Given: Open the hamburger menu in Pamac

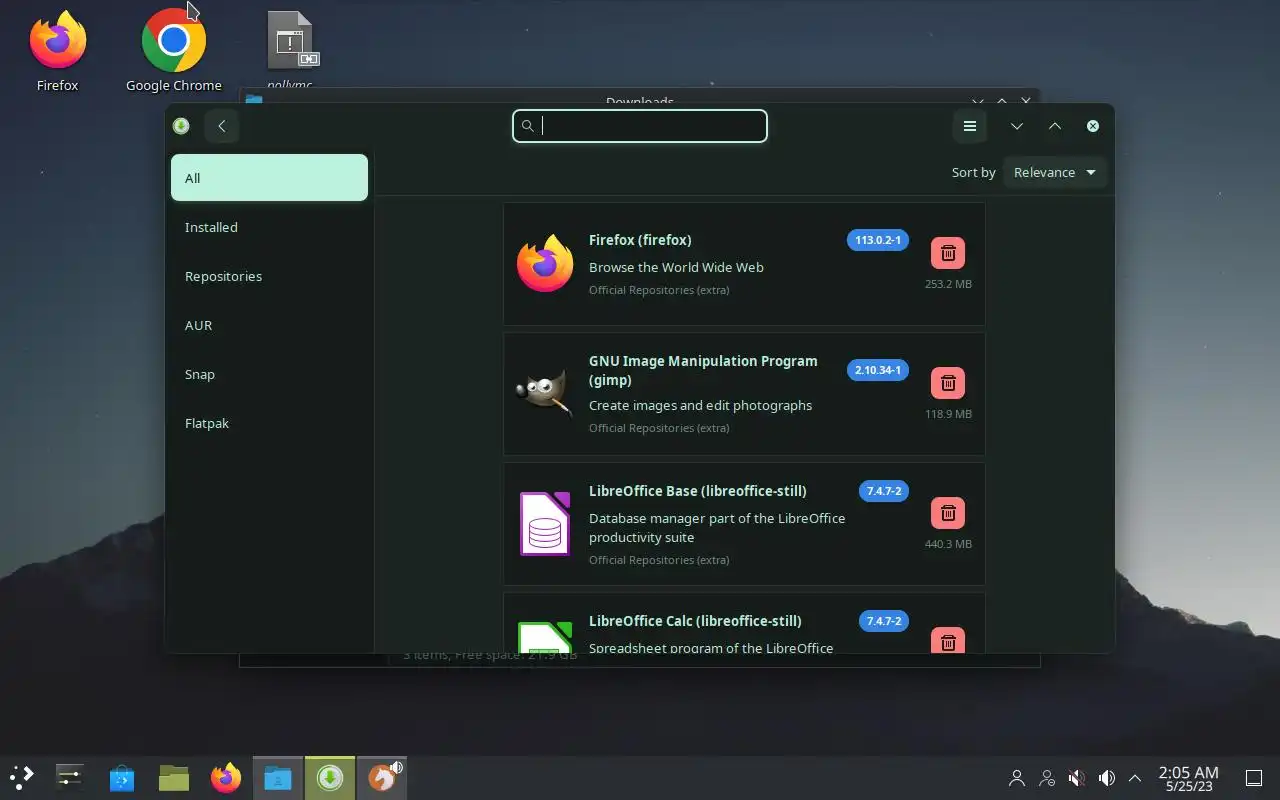Looking at the screenshot, I should [969, 126].
